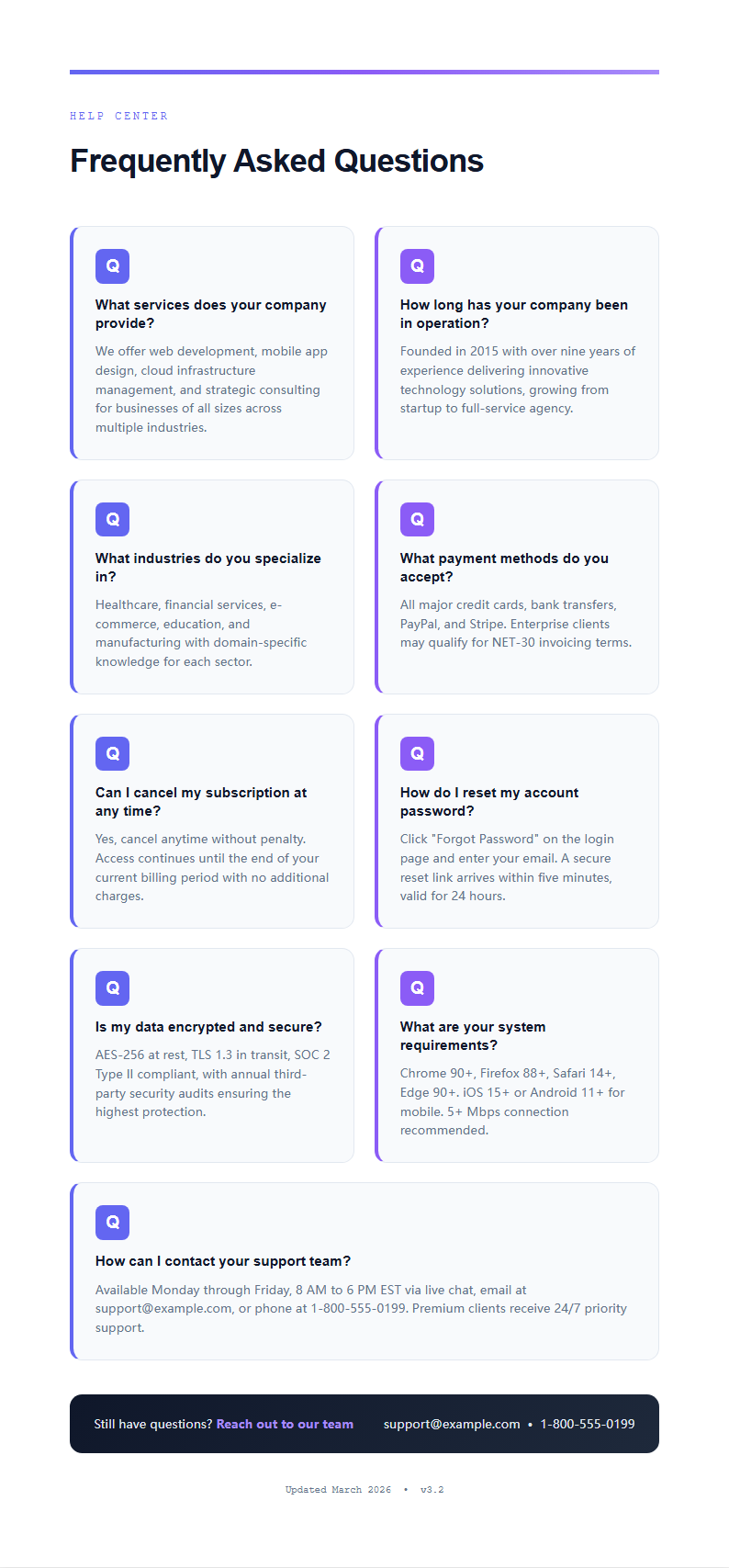Click the Q icon on data encryption card
This screenshot has width=729, height=1568.
tap(112, 987)
